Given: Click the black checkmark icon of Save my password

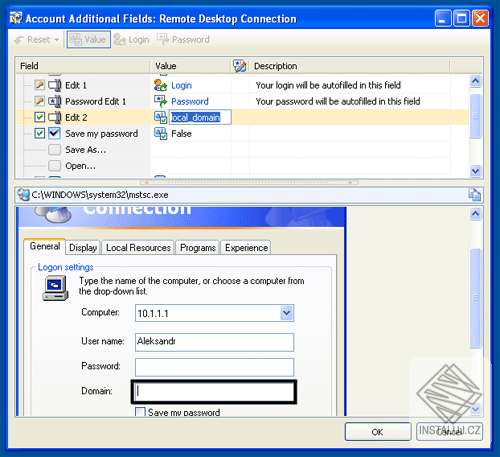Looking at the screenshot, I should 54,133.
